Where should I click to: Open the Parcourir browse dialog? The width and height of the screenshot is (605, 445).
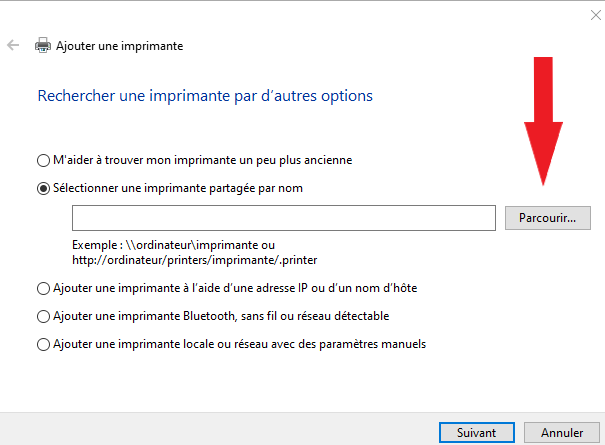pos(548,217)
